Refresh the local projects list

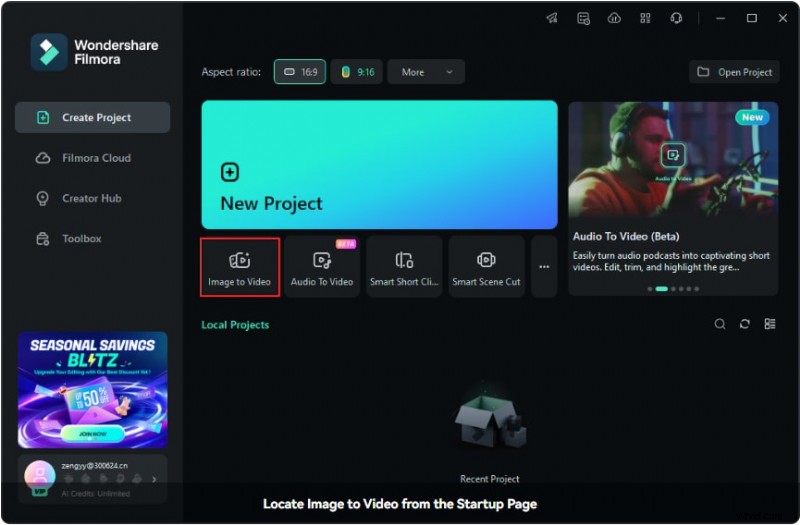tap(745, 324)
